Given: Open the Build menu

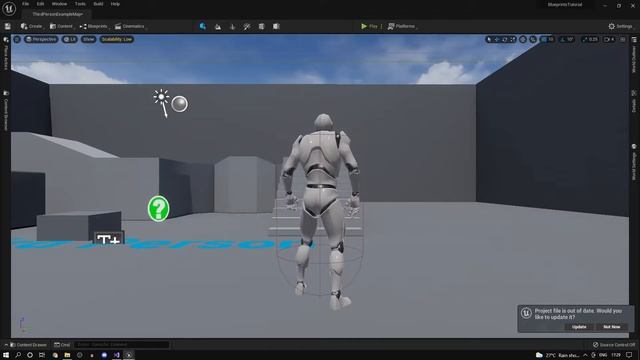Looking at the screenshot, I should 98,4.
